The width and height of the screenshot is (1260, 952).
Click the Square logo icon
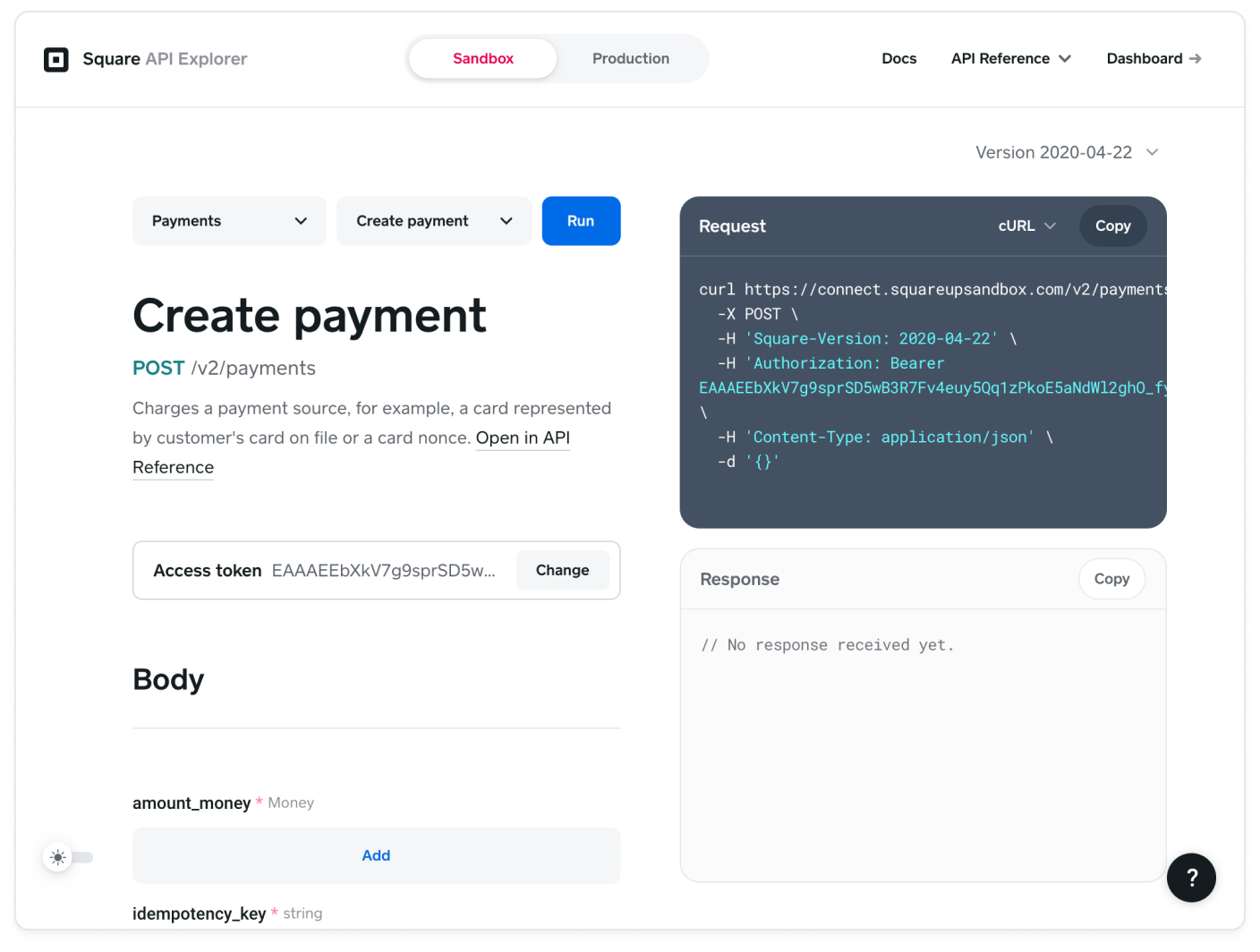point(56,59)
